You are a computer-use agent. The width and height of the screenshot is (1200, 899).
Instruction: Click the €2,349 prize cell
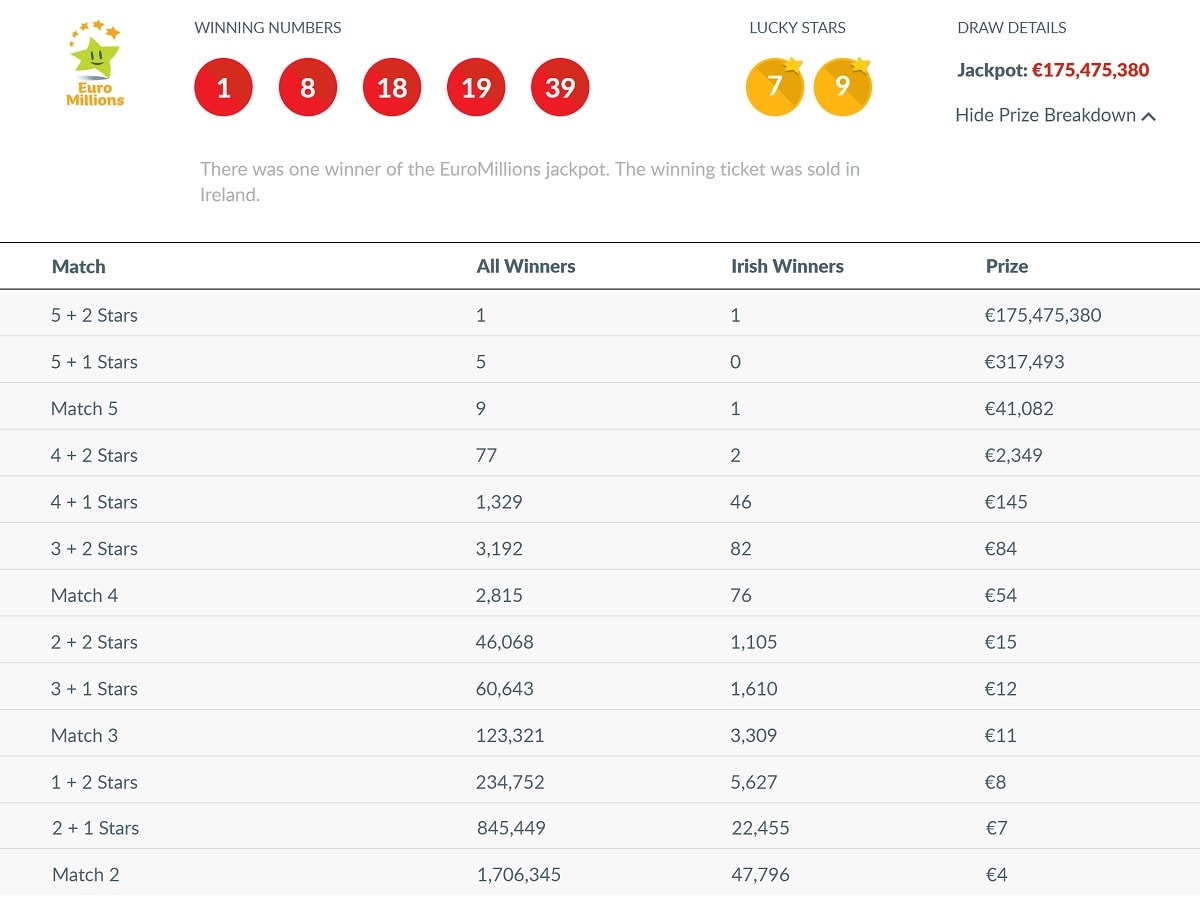[1014, 455]
